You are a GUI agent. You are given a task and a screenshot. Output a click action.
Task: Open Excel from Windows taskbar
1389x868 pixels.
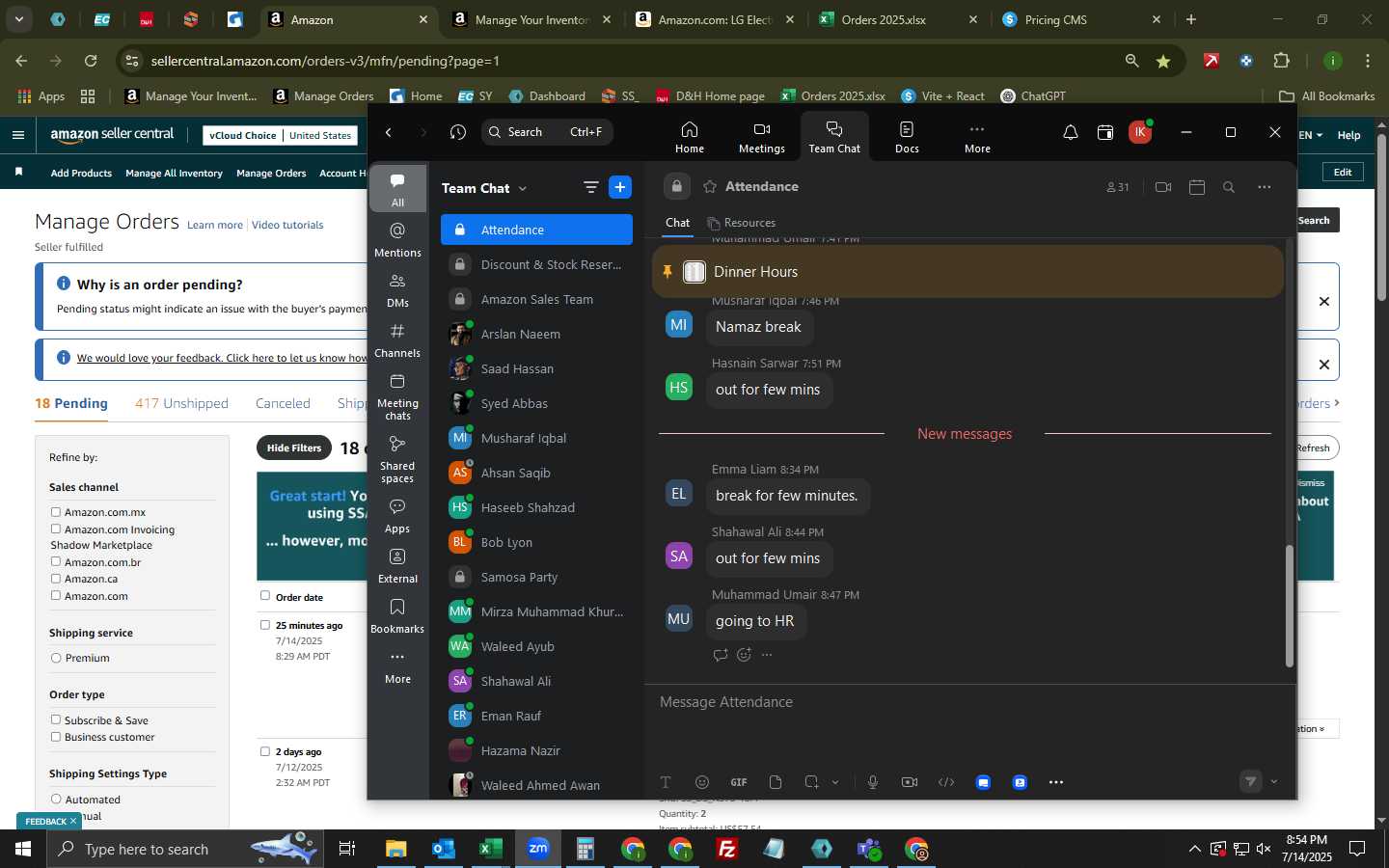pos(489,849)
